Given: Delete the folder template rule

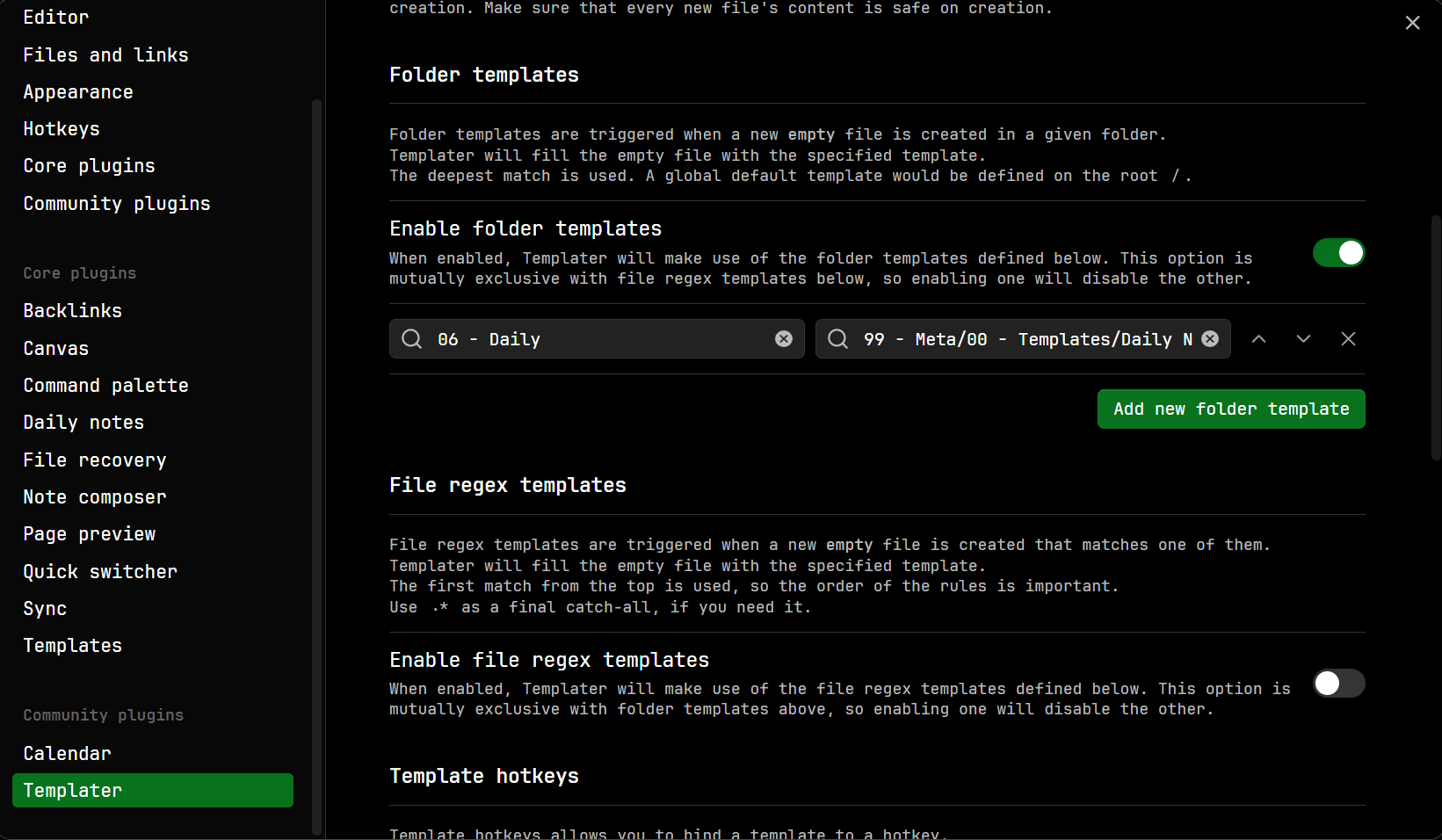Looking at the screenshot, I should point(1348,339).
